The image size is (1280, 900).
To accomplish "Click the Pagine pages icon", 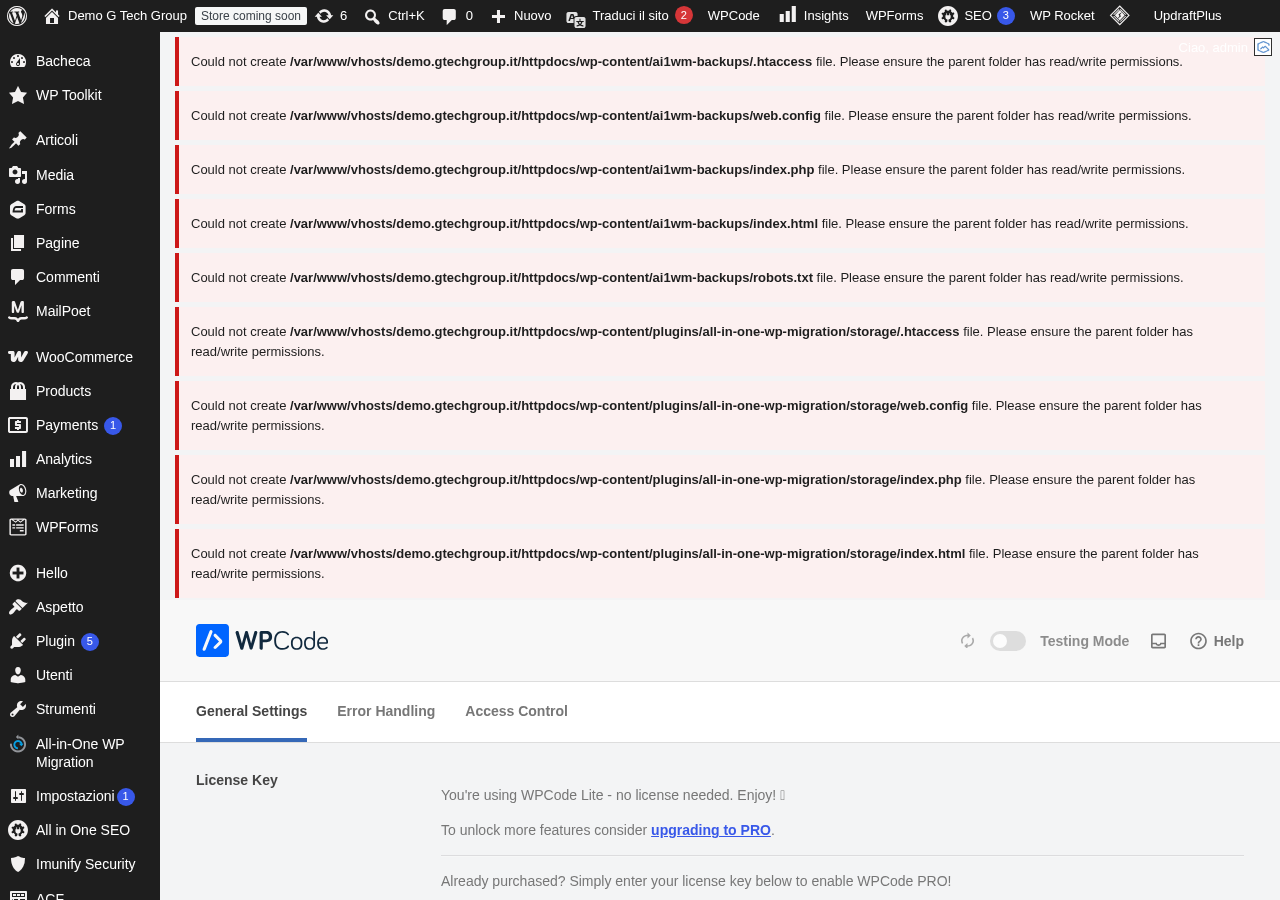I will [x=18, y=243].
